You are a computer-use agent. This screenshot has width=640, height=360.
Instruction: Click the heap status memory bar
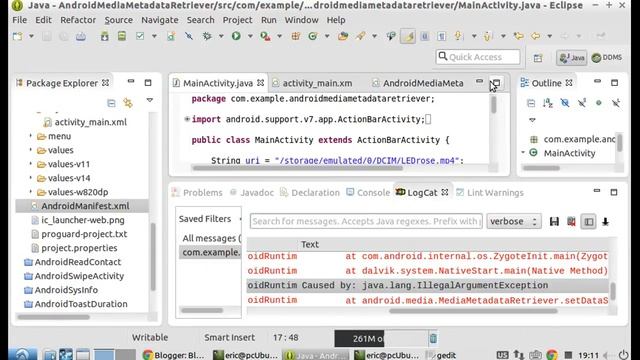tap(381, 338)
